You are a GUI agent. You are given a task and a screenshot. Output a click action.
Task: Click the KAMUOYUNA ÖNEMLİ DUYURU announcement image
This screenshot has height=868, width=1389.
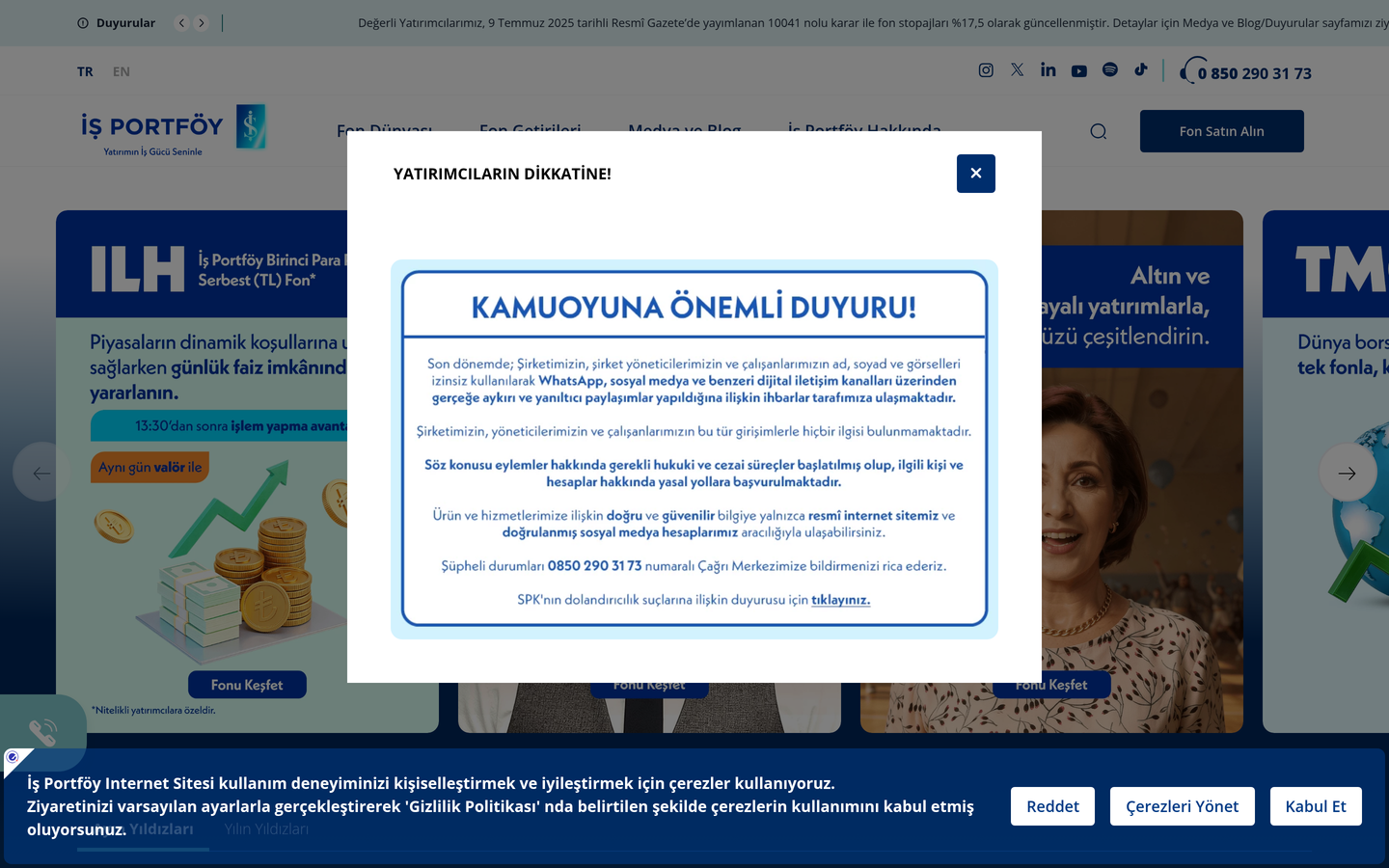[694, 449]
